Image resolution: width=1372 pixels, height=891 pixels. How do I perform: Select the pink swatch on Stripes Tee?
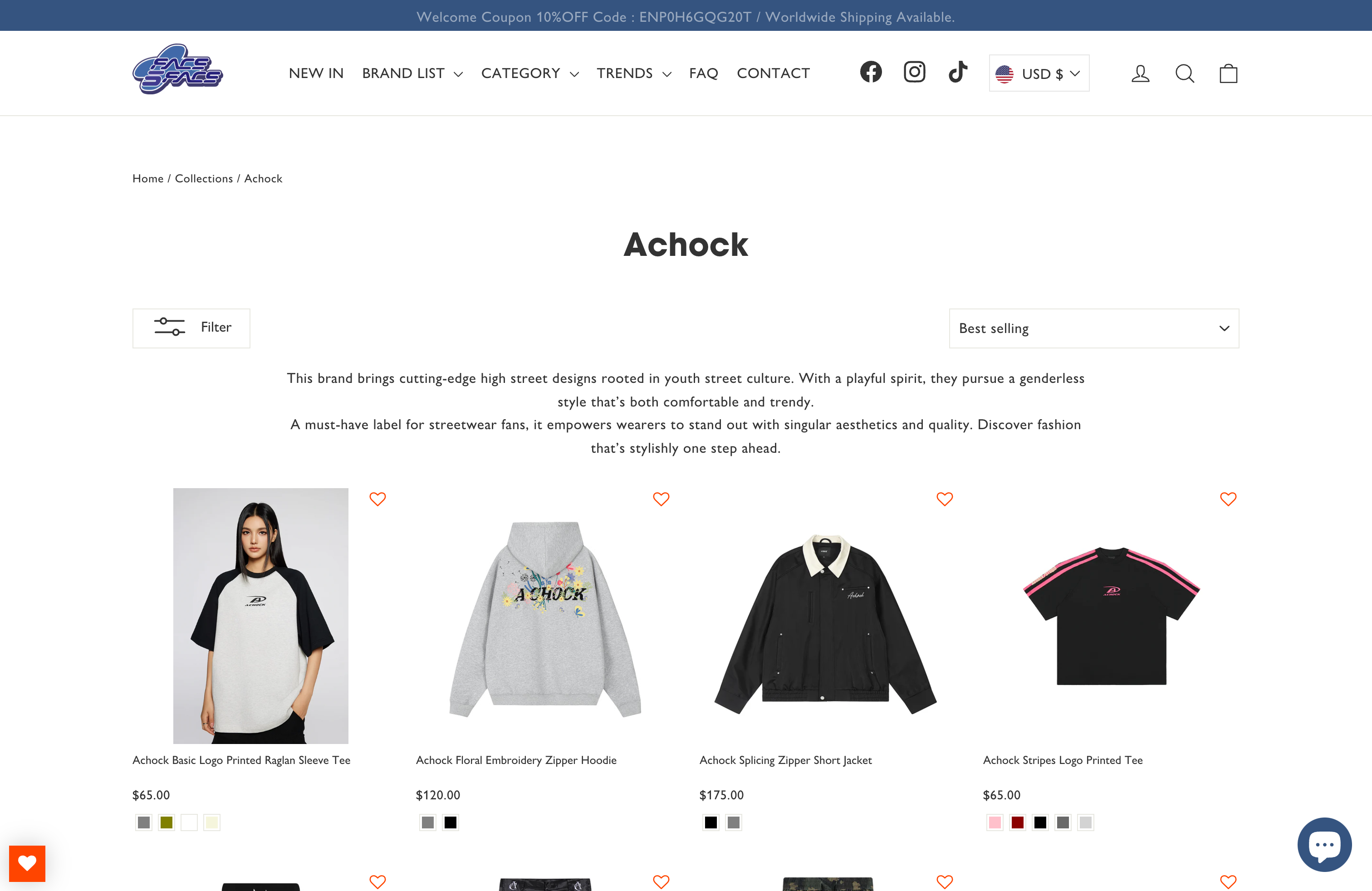point(995,822)
